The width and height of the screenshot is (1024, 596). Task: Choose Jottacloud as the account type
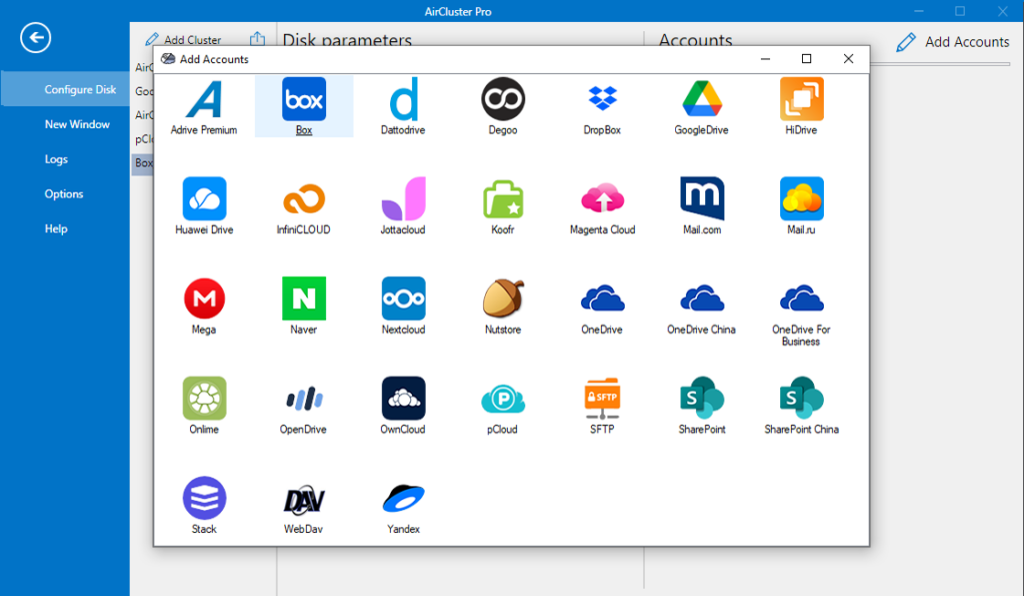(x=404, y=198)
